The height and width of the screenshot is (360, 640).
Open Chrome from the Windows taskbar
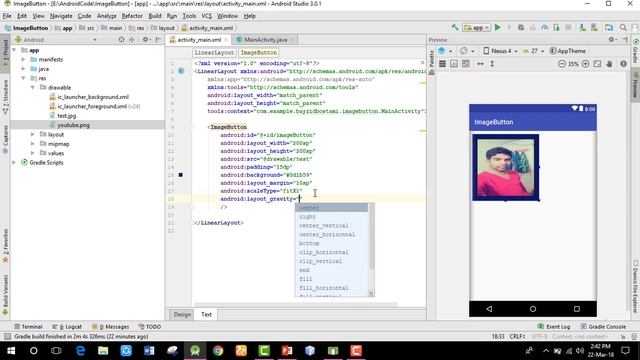click(218, 351)
